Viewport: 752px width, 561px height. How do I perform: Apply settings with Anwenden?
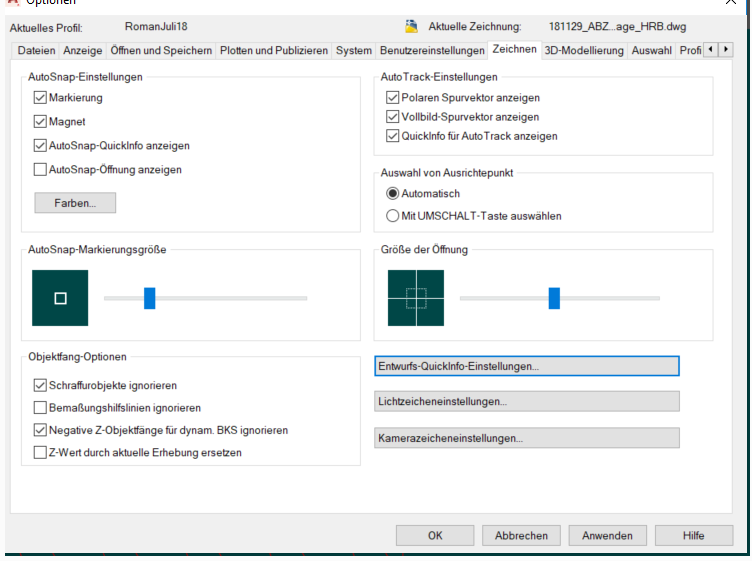(608, 536)
